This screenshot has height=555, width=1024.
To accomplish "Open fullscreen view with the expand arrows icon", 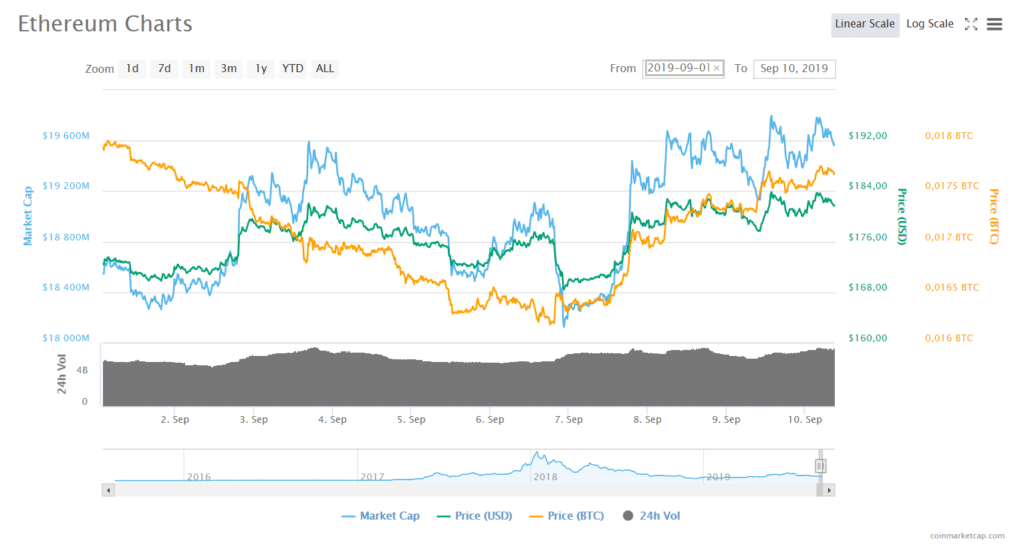I will [971, 24].
